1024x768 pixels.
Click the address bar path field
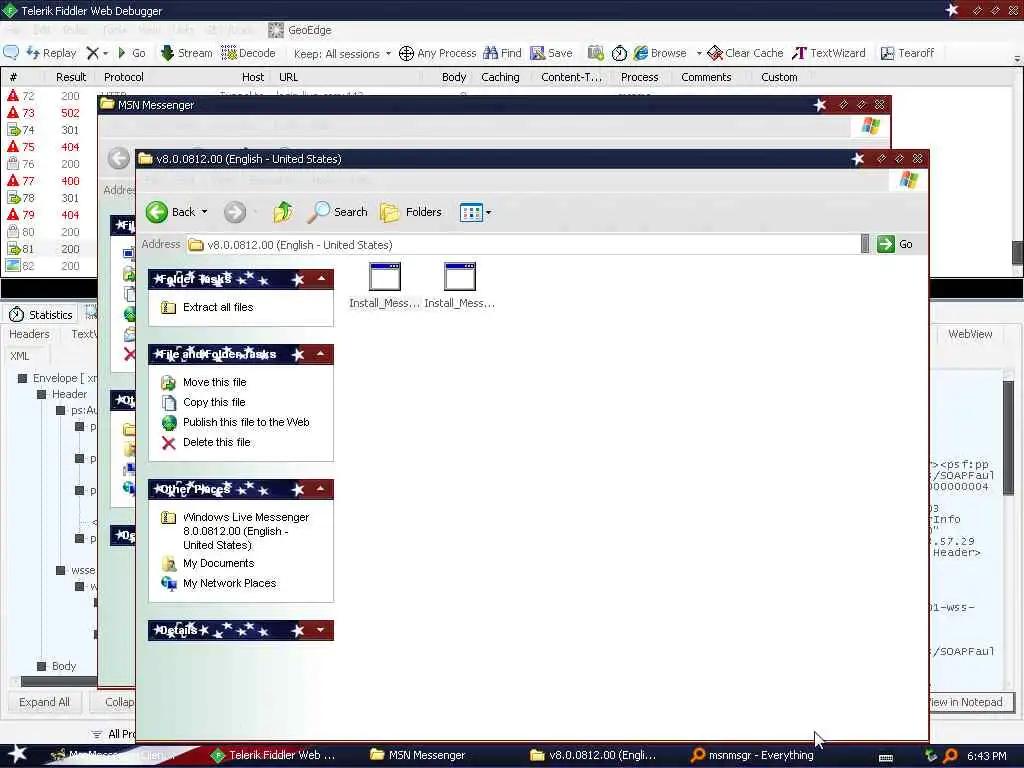522,245
